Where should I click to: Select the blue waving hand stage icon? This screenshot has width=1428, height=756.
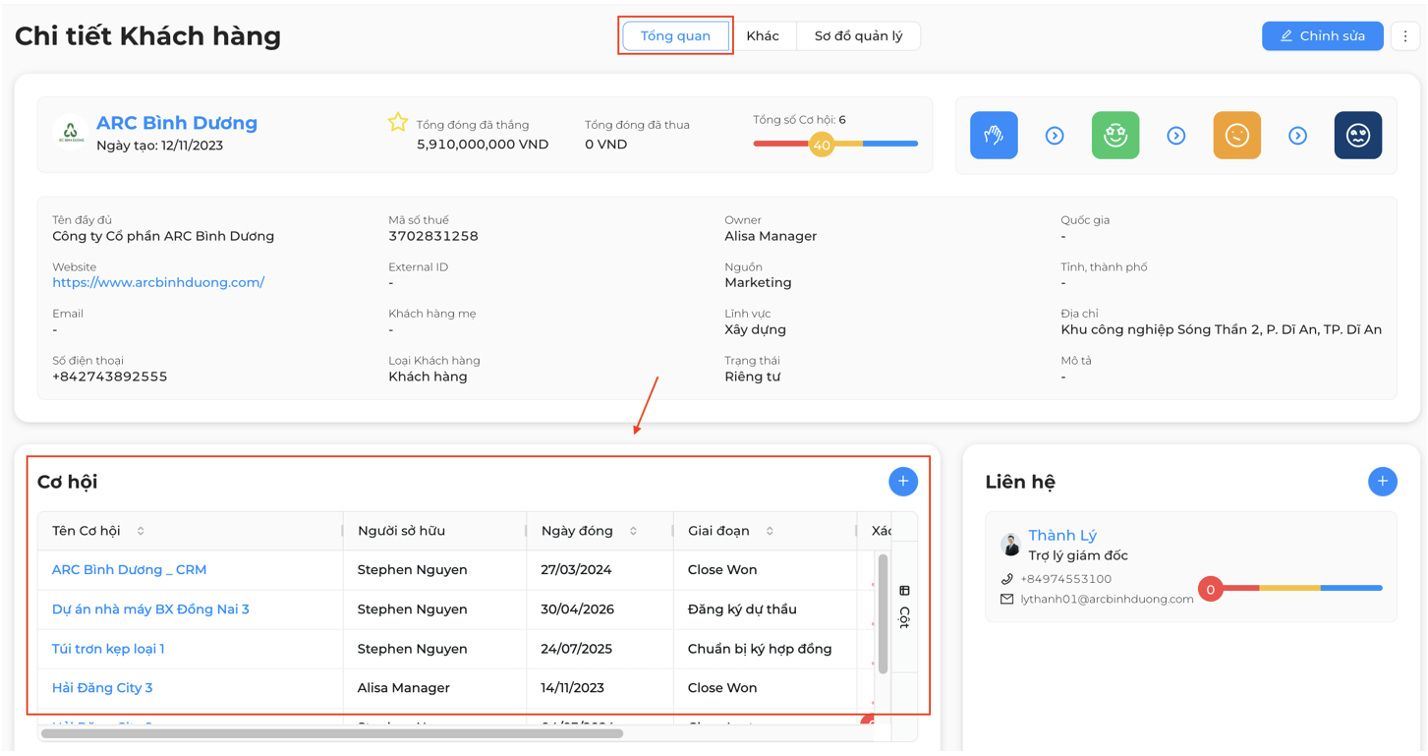994,135
